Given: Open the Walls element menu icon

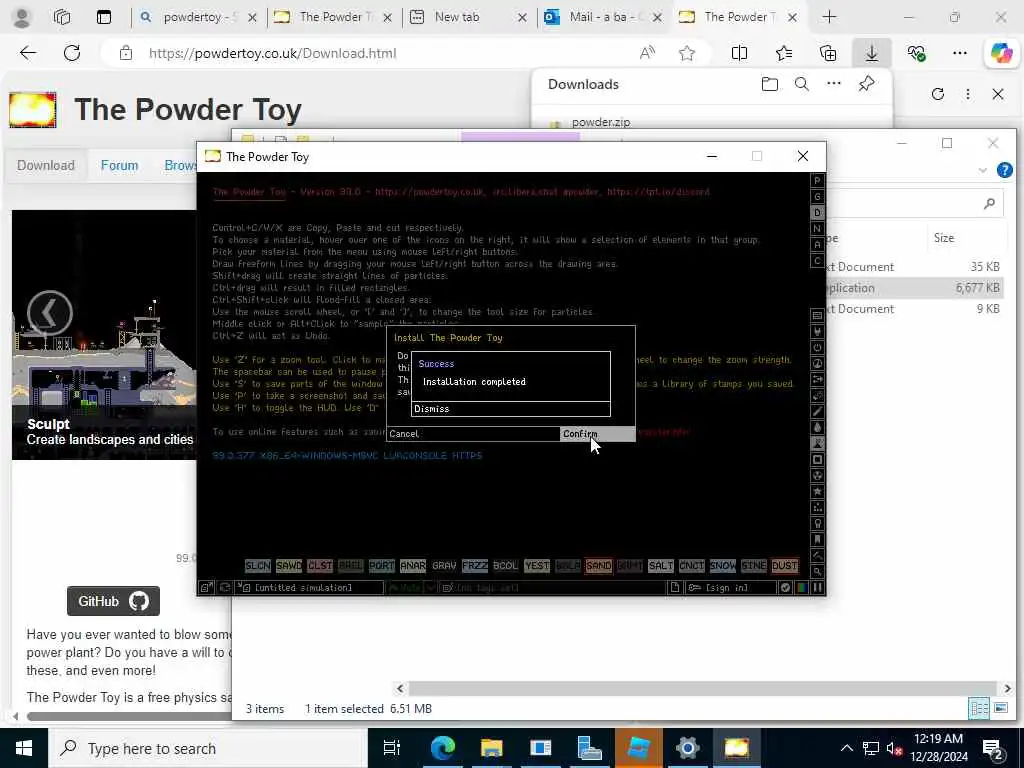Looking at the screenshot, I should click(817, 315).
